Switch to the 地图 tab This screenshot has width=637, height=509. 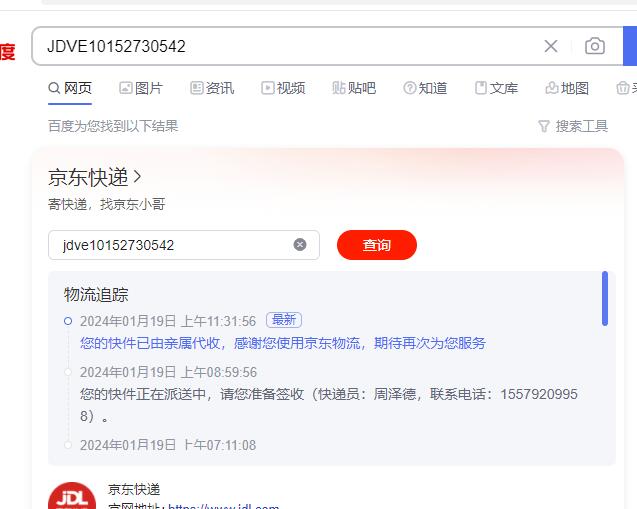[567, 88]
